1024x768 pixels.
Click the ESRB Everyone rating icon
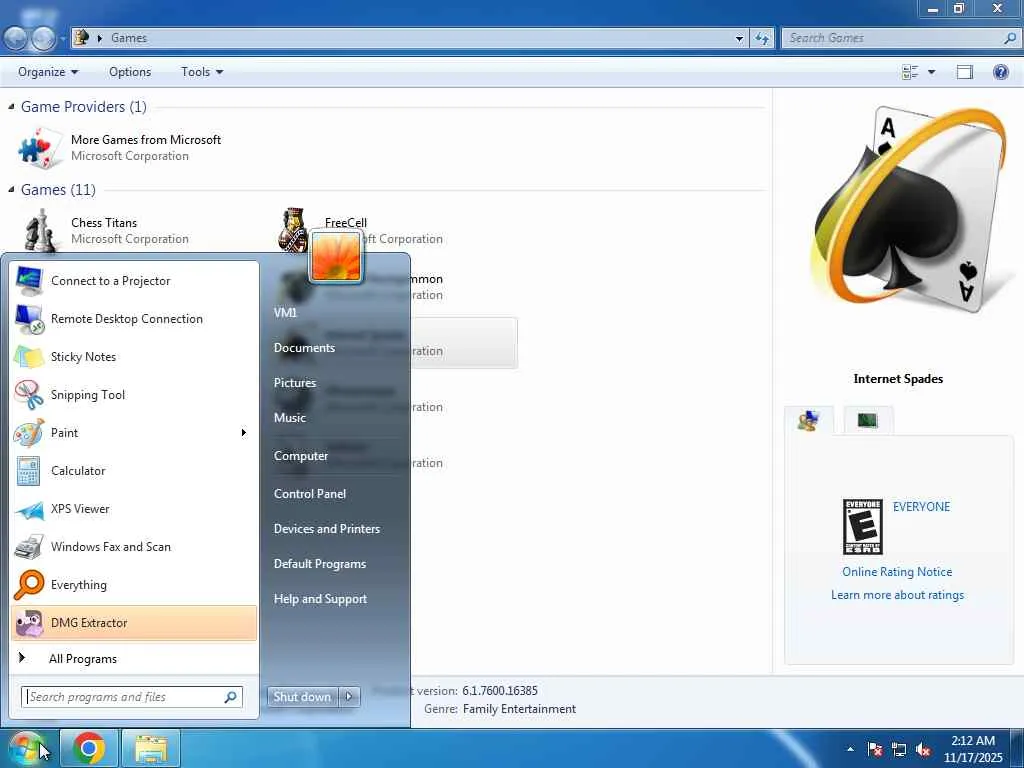(862, 526)
